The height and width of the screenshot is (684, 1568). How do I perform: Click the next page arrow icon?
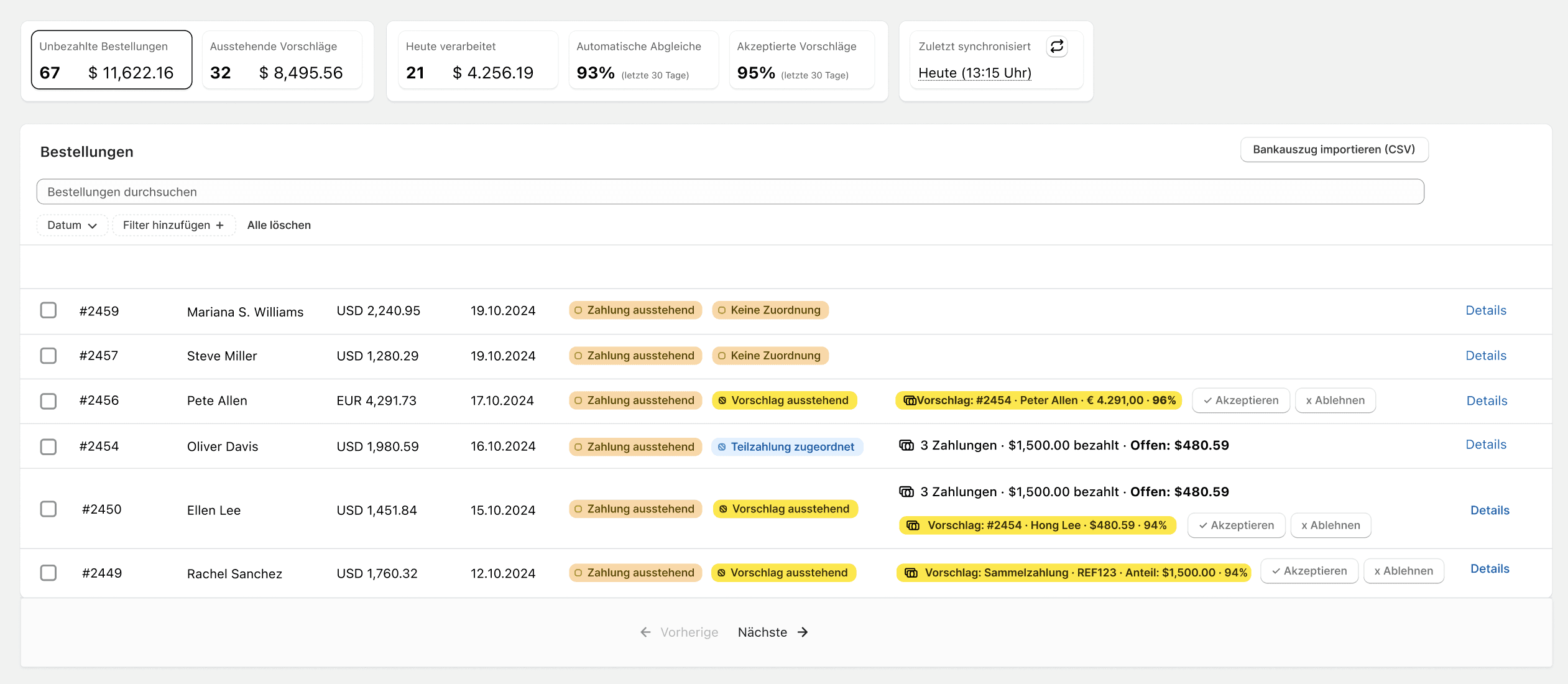point(803,632)
